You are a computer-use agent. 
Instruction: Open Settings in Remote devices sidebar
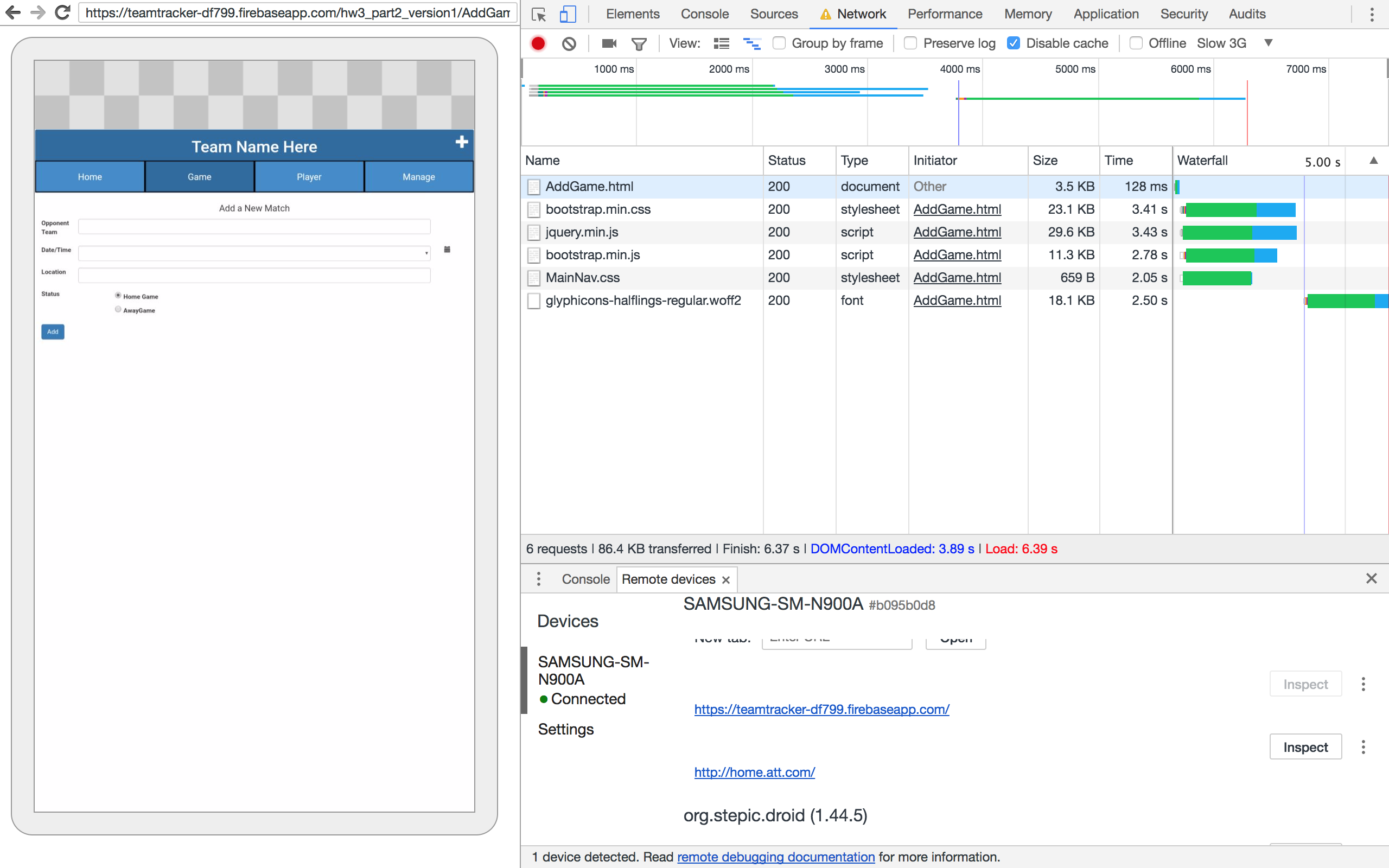coord(565,729)
